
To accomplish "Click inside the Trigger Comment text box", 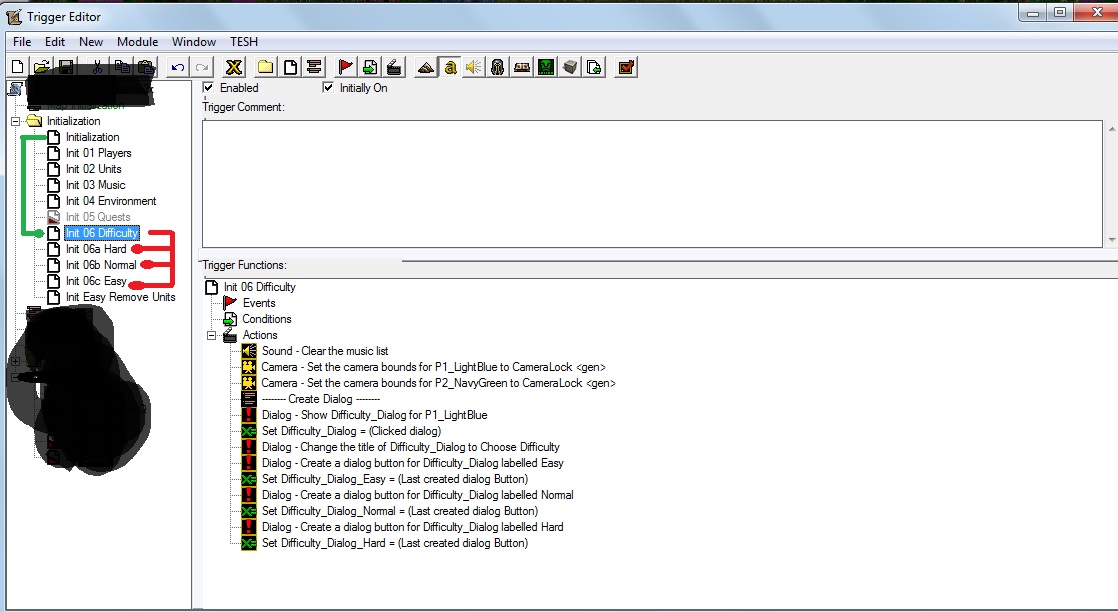I will click(652, 183).
